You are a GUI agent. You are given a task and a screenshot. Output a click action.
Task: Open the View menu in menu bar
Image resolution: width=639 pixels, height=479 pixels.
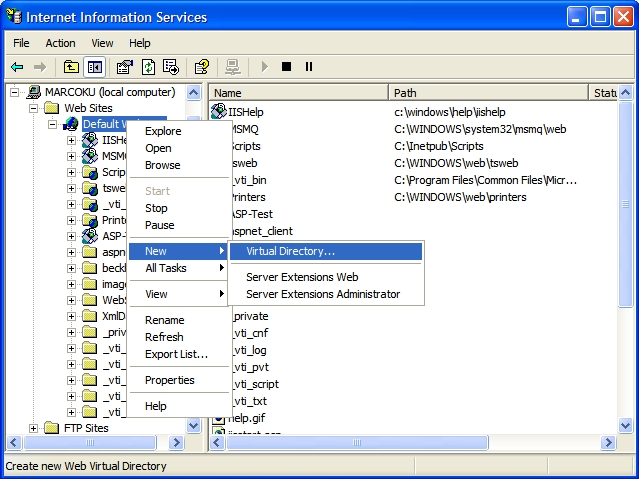[102, 43]
